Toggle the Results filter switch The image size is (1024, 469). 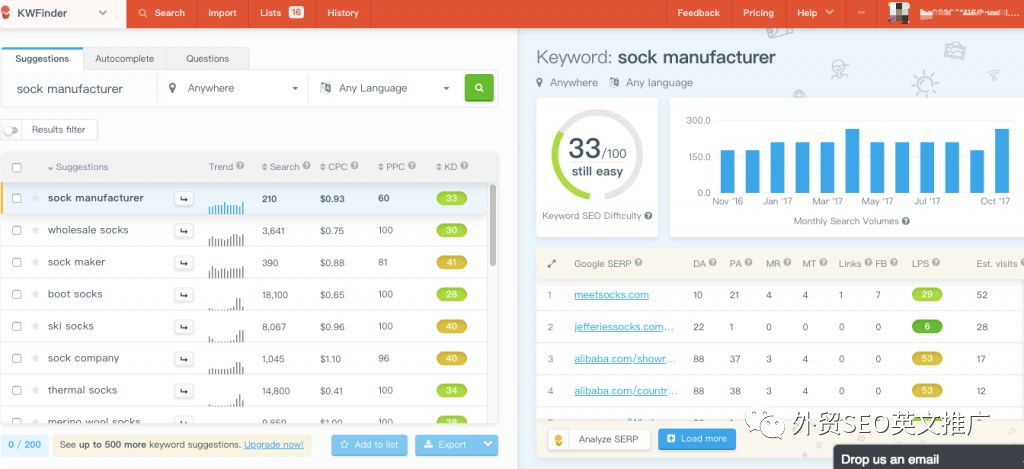point(10,130)
